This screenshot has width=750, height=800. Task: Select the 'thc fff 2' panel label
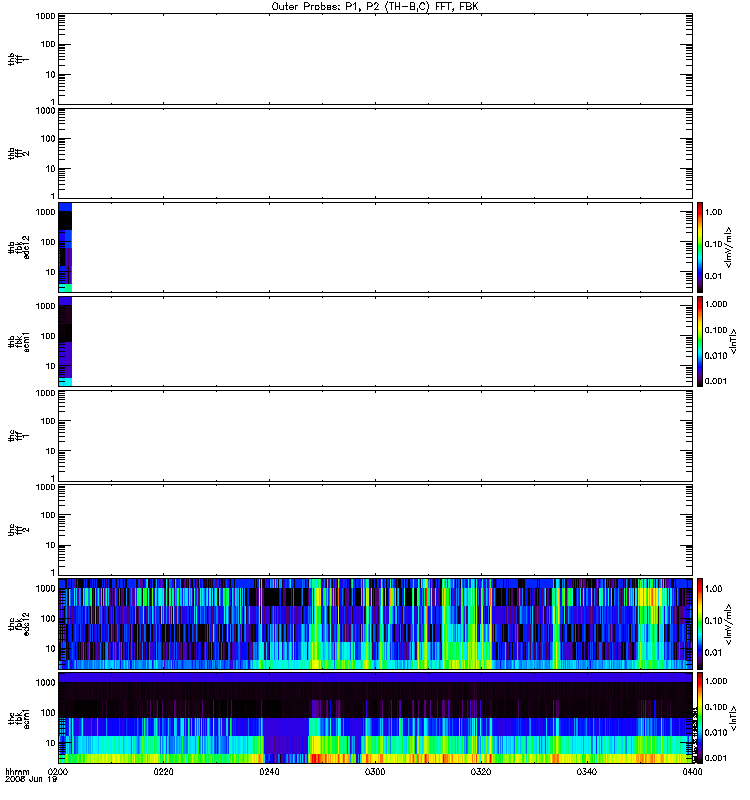coord(18,530)
